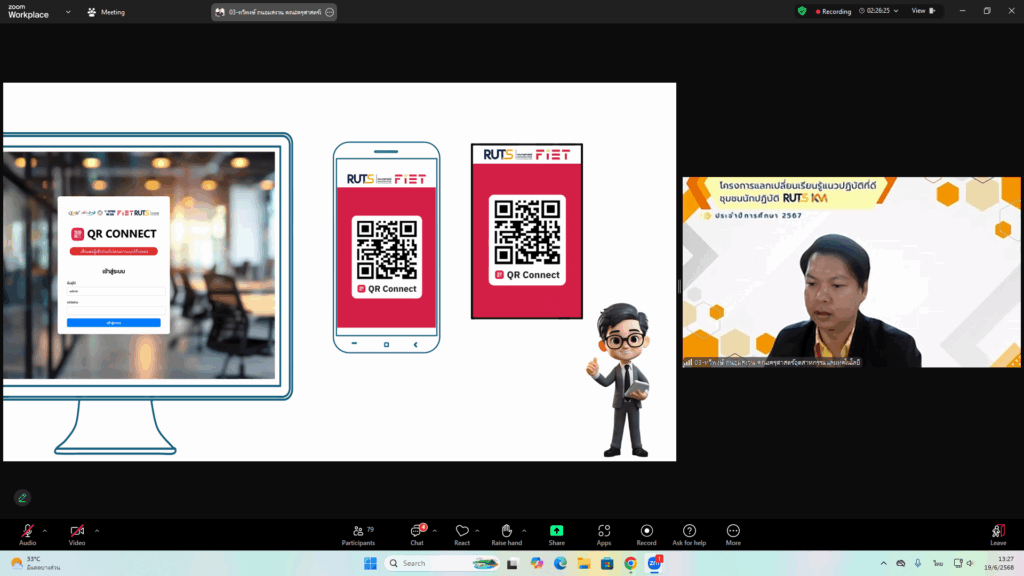
Task: Click the draggable divider between shared screen and video
Action: 679,285
